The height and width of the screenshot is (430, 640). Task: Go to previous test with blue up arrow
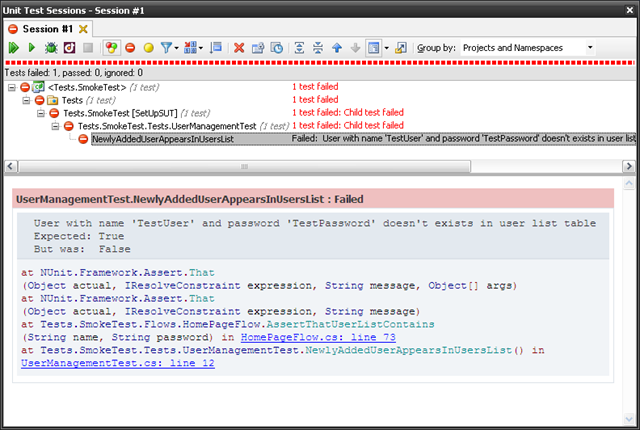(337, 48)
